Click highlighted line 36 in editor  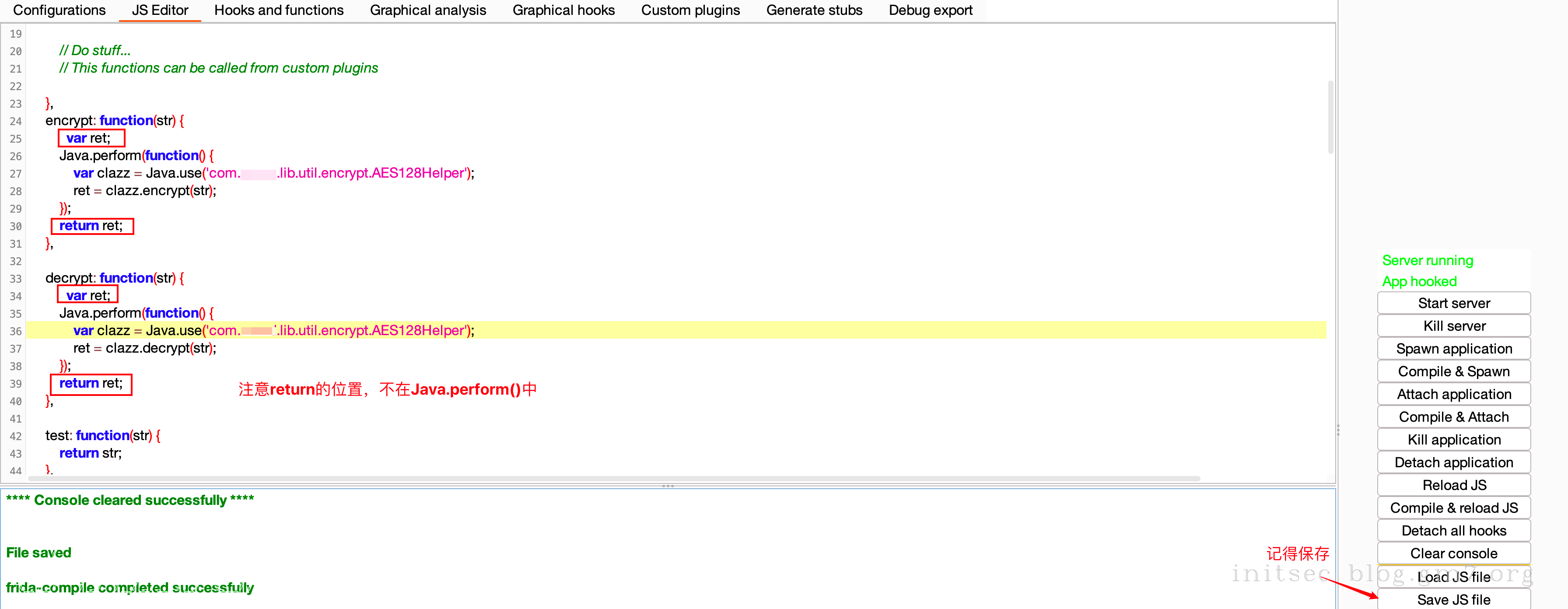click(x=669, y=331)
